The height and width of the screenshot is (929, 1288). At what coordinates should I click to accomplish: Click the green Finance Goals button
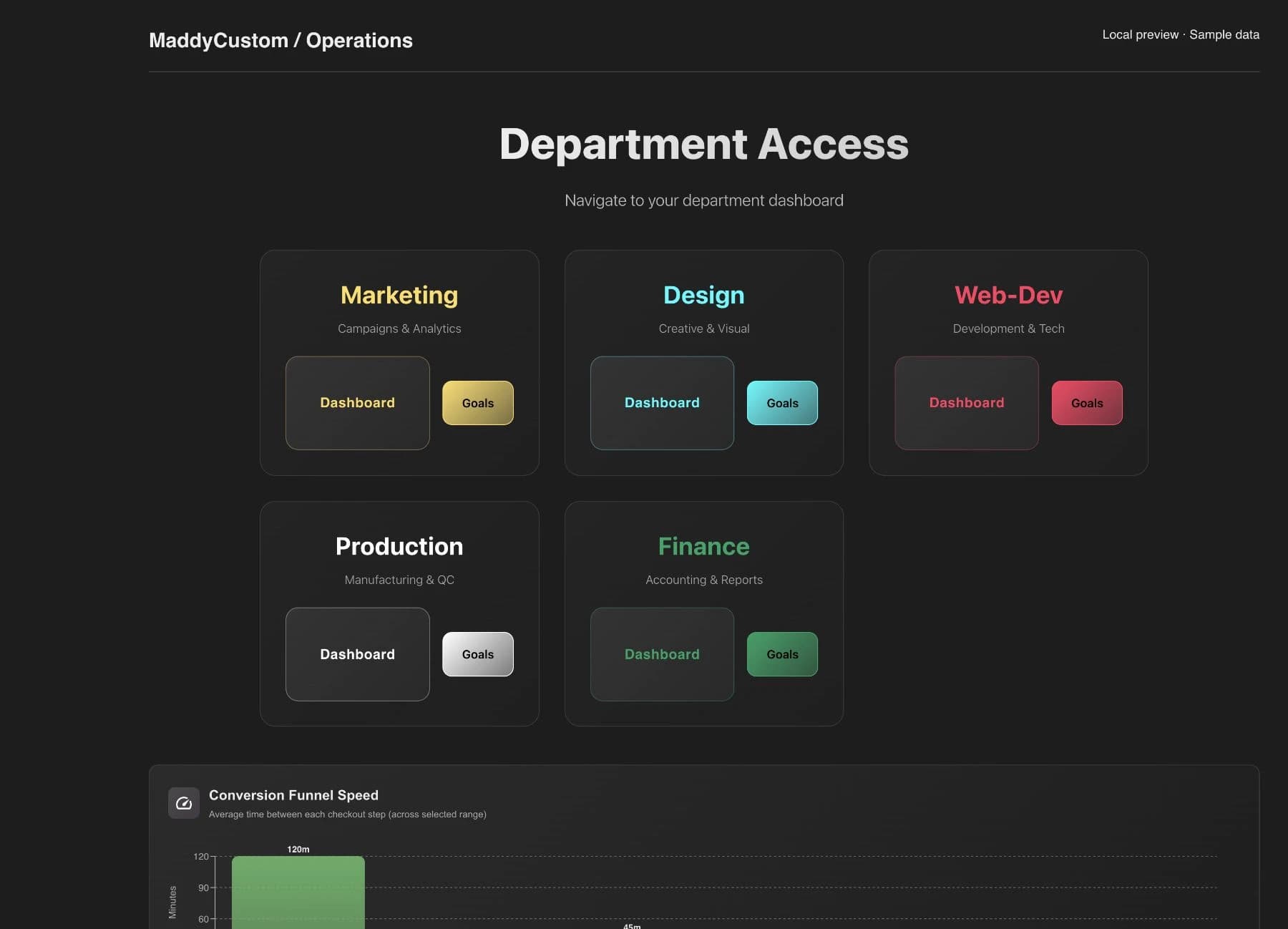(x=782, y=654)
